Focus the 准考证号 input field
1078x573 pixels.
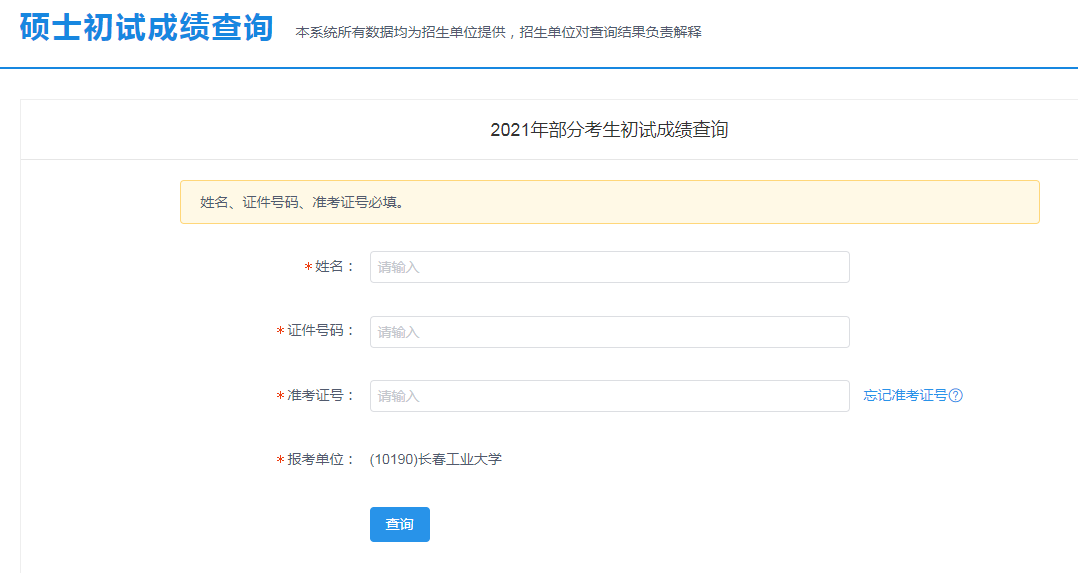pyautogui.click(x=610, y=396)
